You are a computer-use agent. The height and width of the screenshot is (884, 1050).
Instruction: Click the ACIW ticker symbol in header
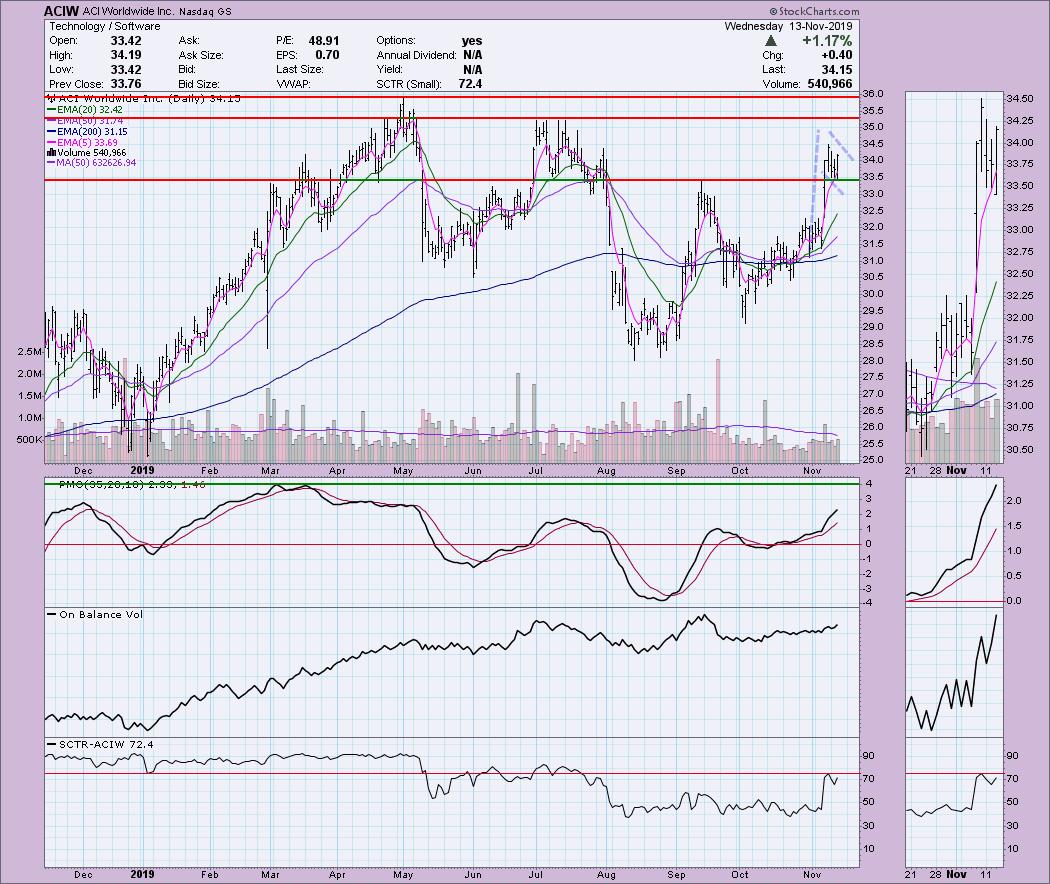tap(62, 10)
